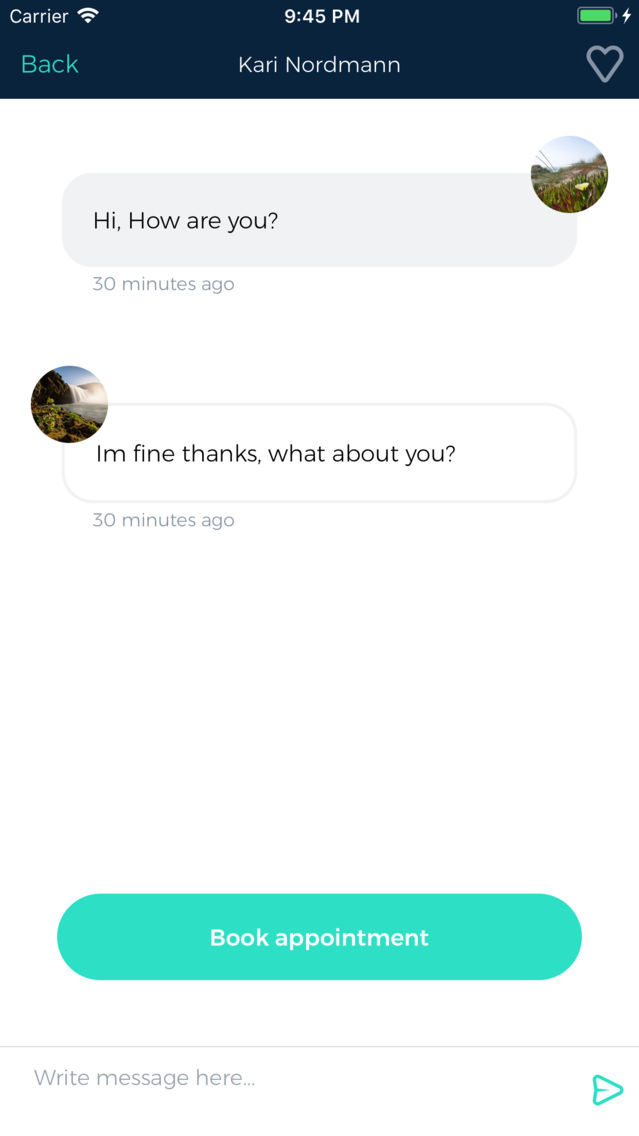This screenshot has width=639, height=1136.
Task: Select the Hi, How are you? bubble
Action: click(319, 220)
